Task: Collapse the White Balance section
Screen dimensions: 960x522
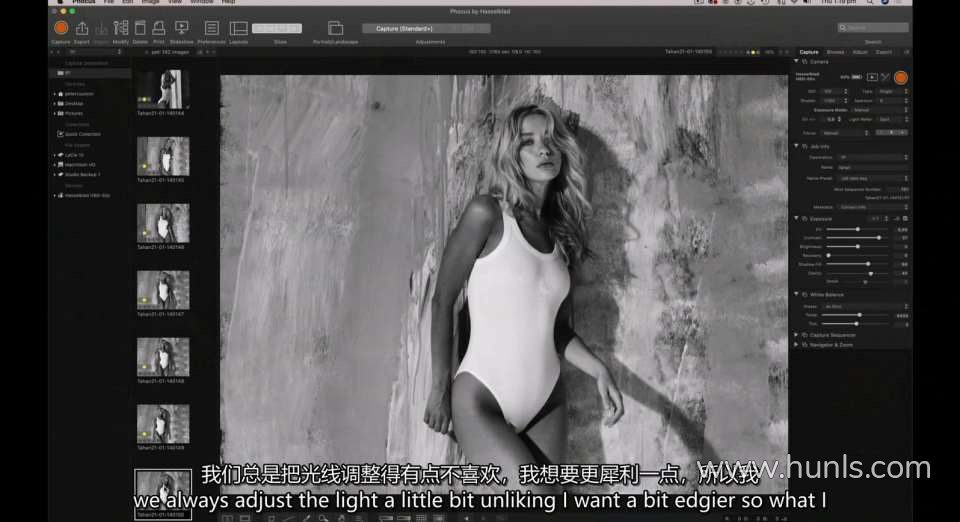Action: tap(797, 294)
